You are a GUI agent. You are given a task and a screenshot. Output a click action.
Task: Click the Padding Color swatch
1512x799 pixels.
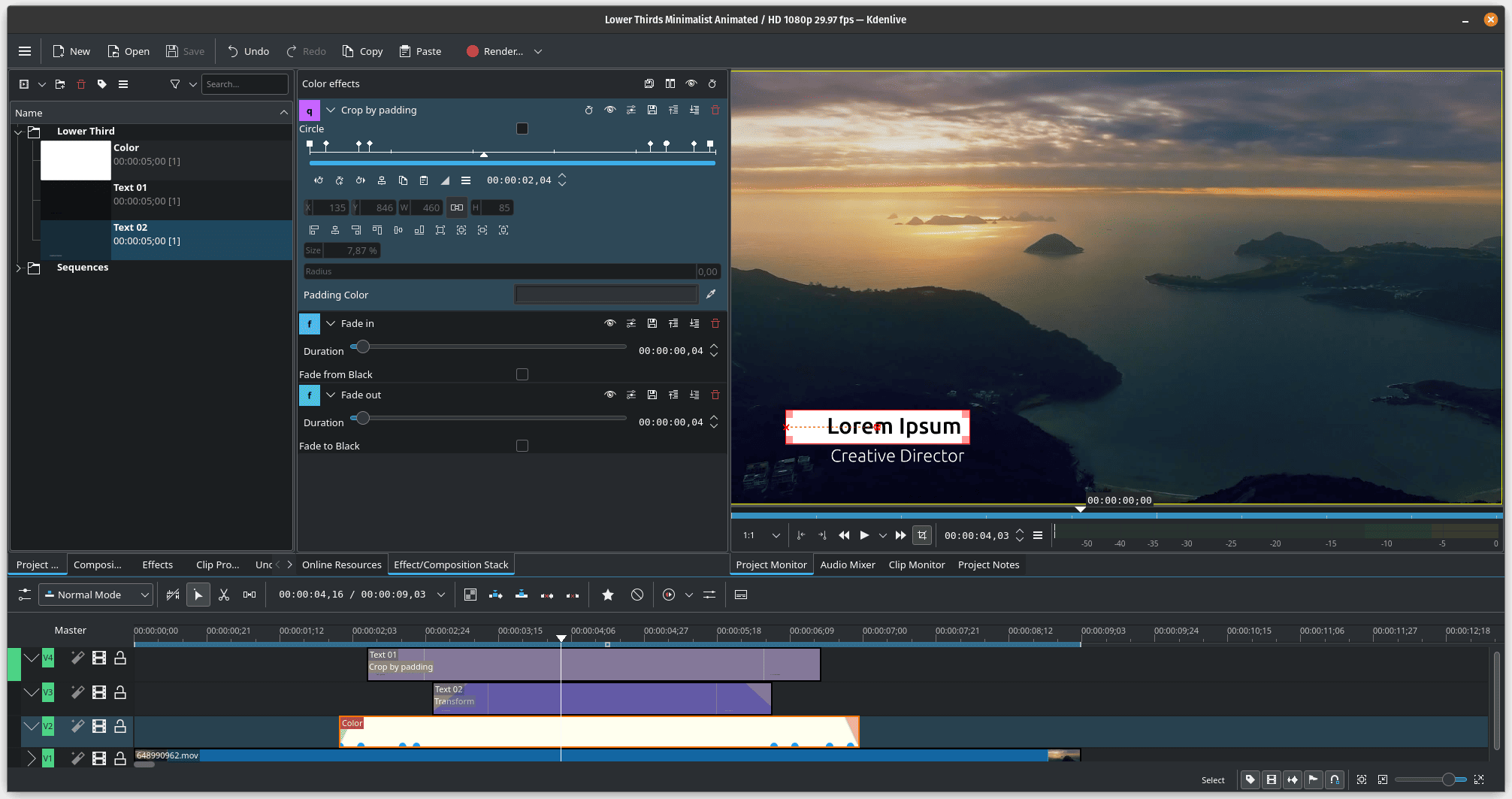[606, 295]
